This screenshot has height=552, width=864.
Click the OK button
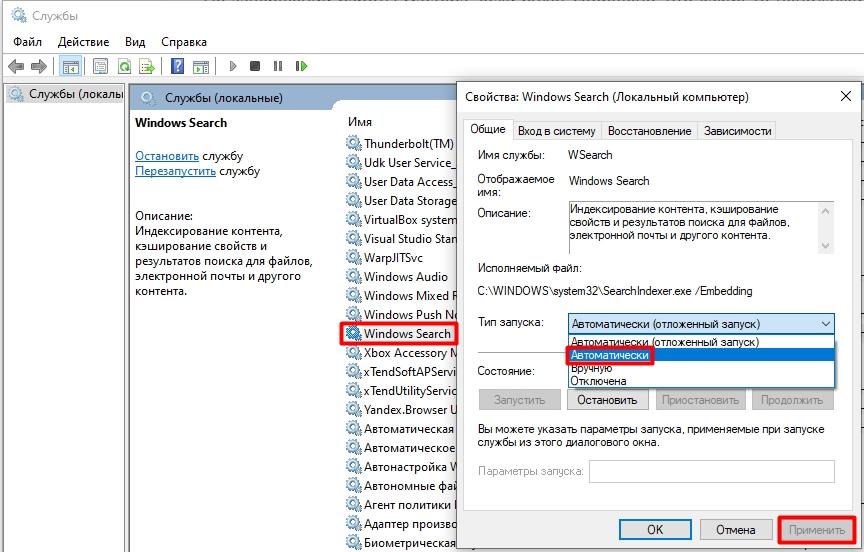tap(655, 529)
